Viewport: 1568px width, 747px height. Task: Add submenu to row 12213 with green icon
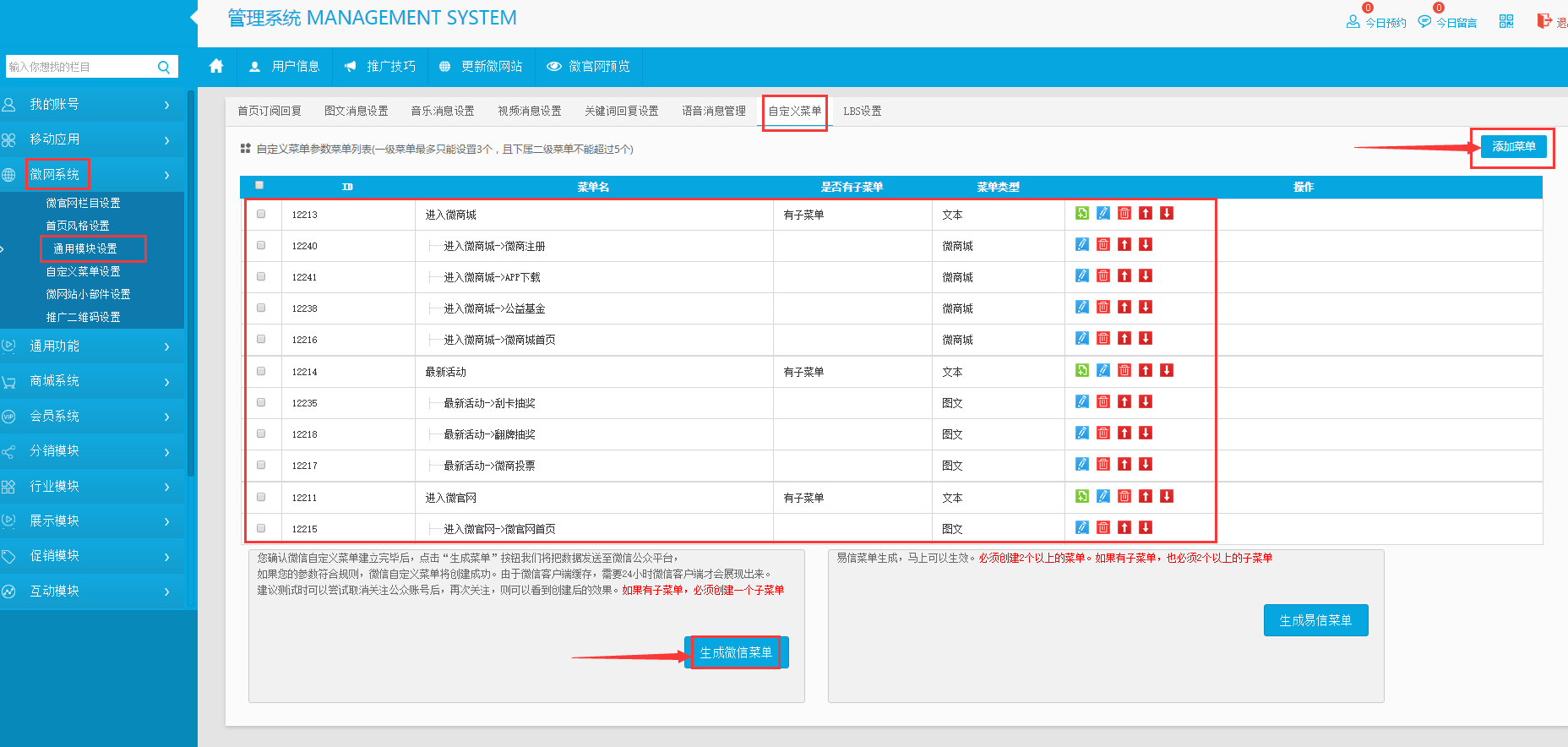click(1082, 213)
